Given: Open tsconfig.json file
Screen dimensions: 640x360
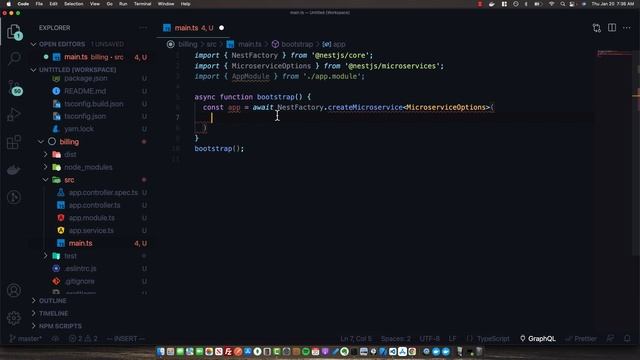Looking at the screenshot, I should point(85,116).
